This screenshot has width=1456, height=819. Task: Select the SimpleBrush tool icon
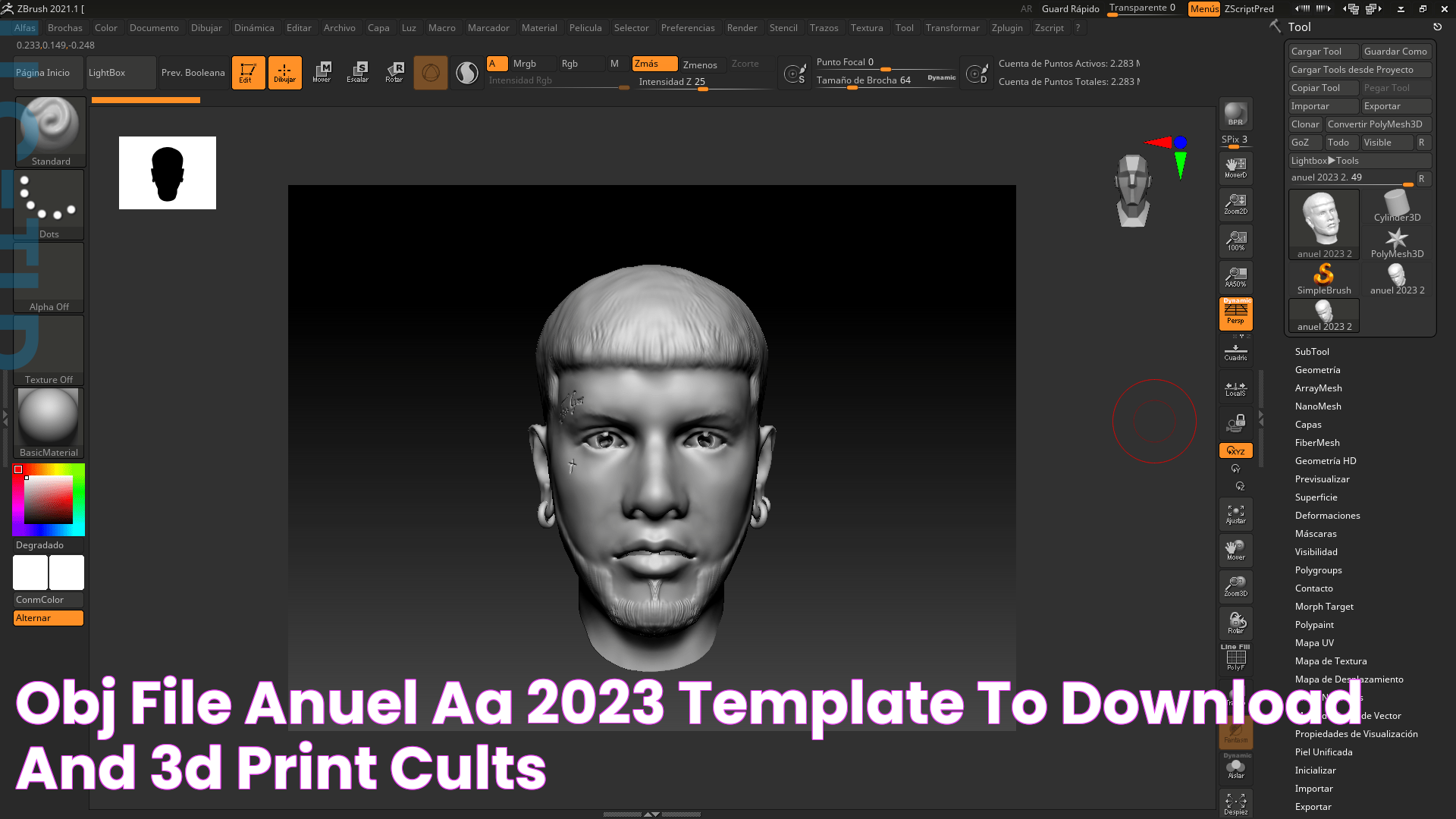pos(1324,278)
